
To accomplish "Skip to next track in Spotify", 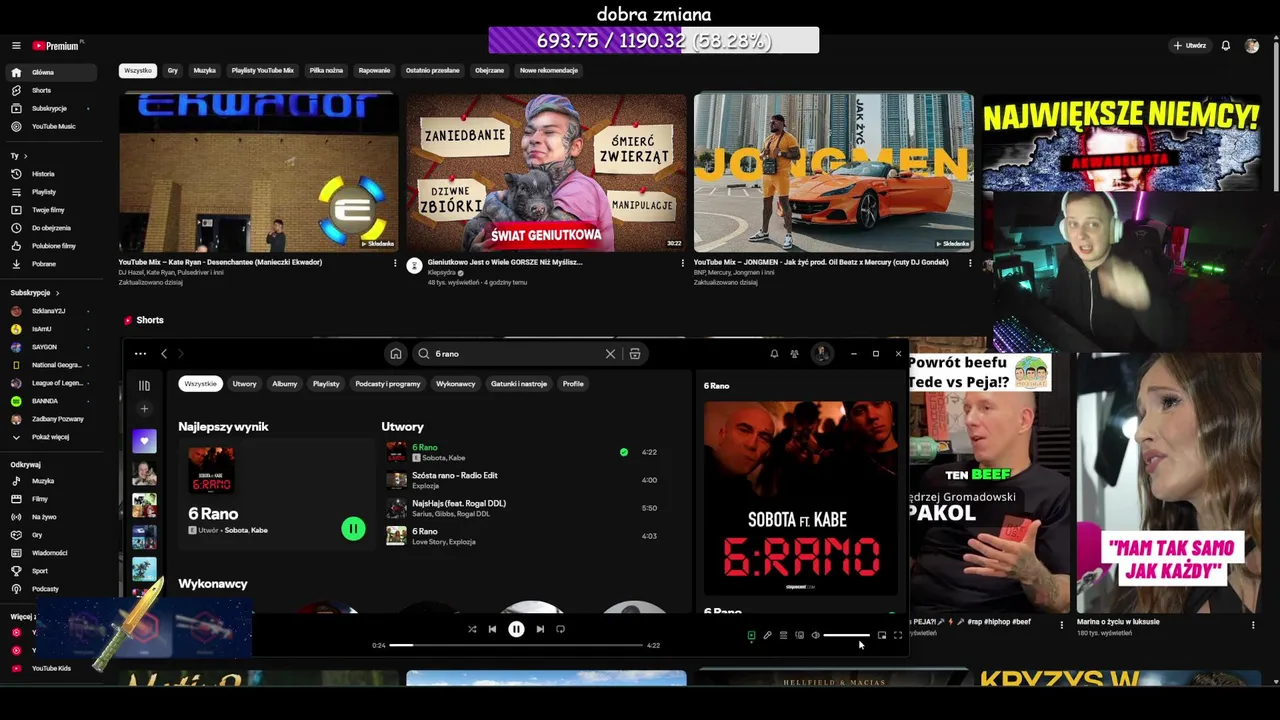I will 540,629.
